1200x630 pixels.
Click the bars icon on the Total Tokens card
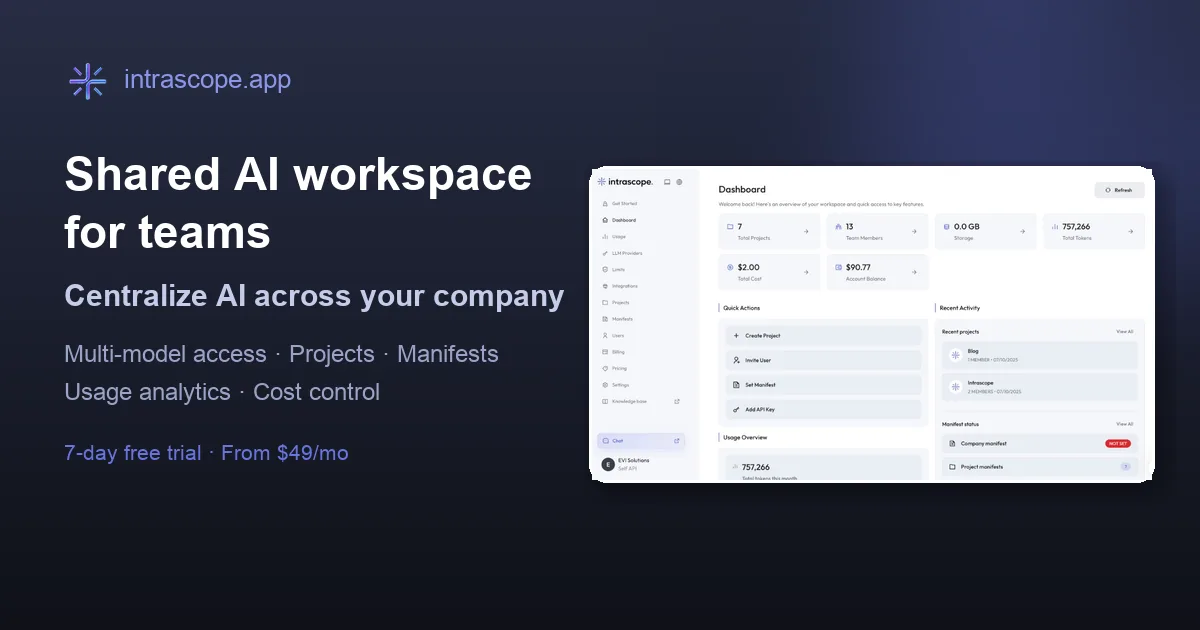pyautogui.click(x=1055, y=227)
